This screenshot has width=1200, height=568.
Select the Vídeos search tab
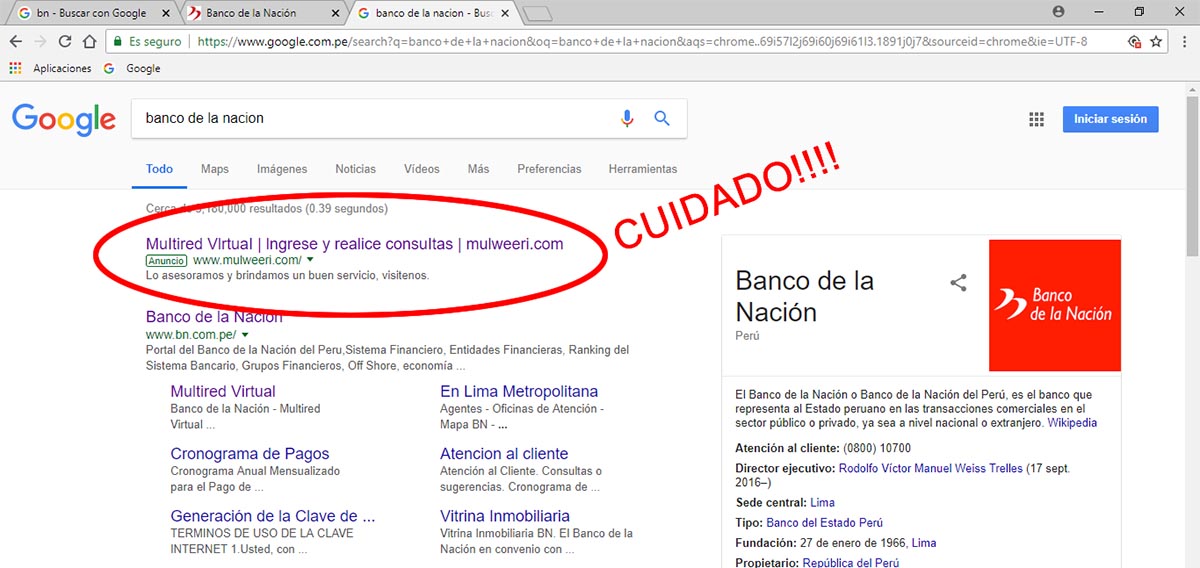click(x=422, y=169)
